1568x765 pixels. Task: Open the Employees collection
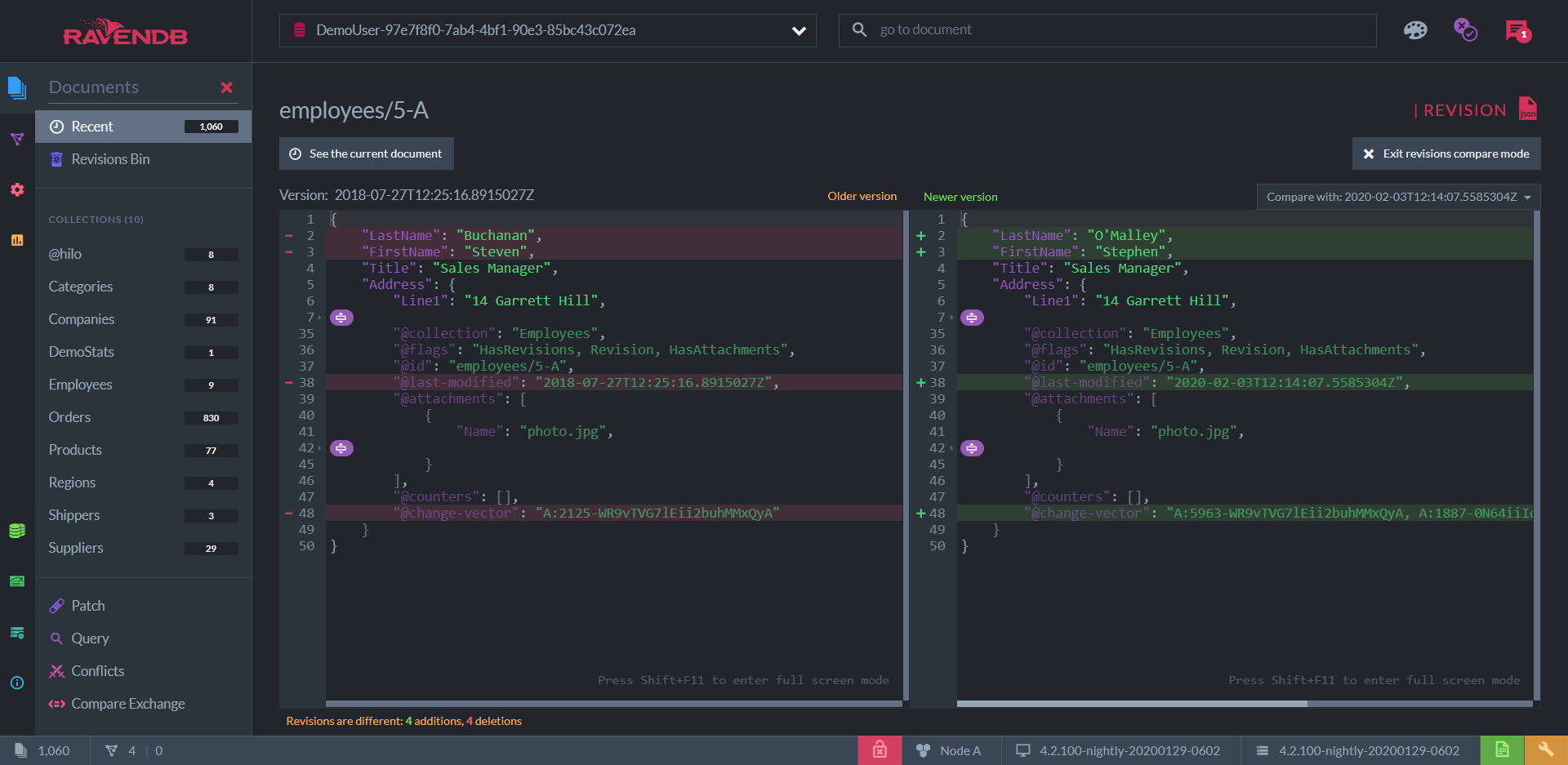pos(80,385)
